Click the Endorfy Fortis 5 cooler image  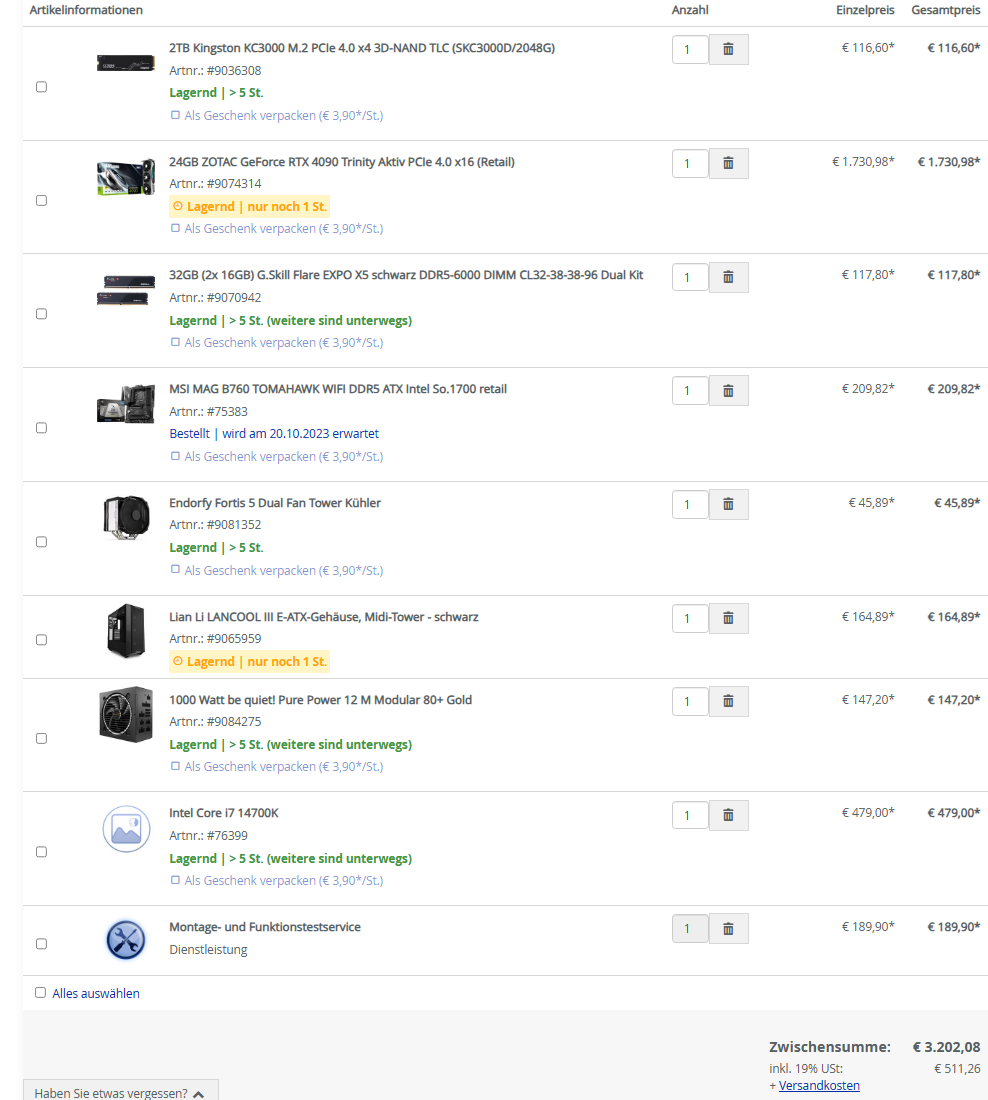(x=126, y=517)
